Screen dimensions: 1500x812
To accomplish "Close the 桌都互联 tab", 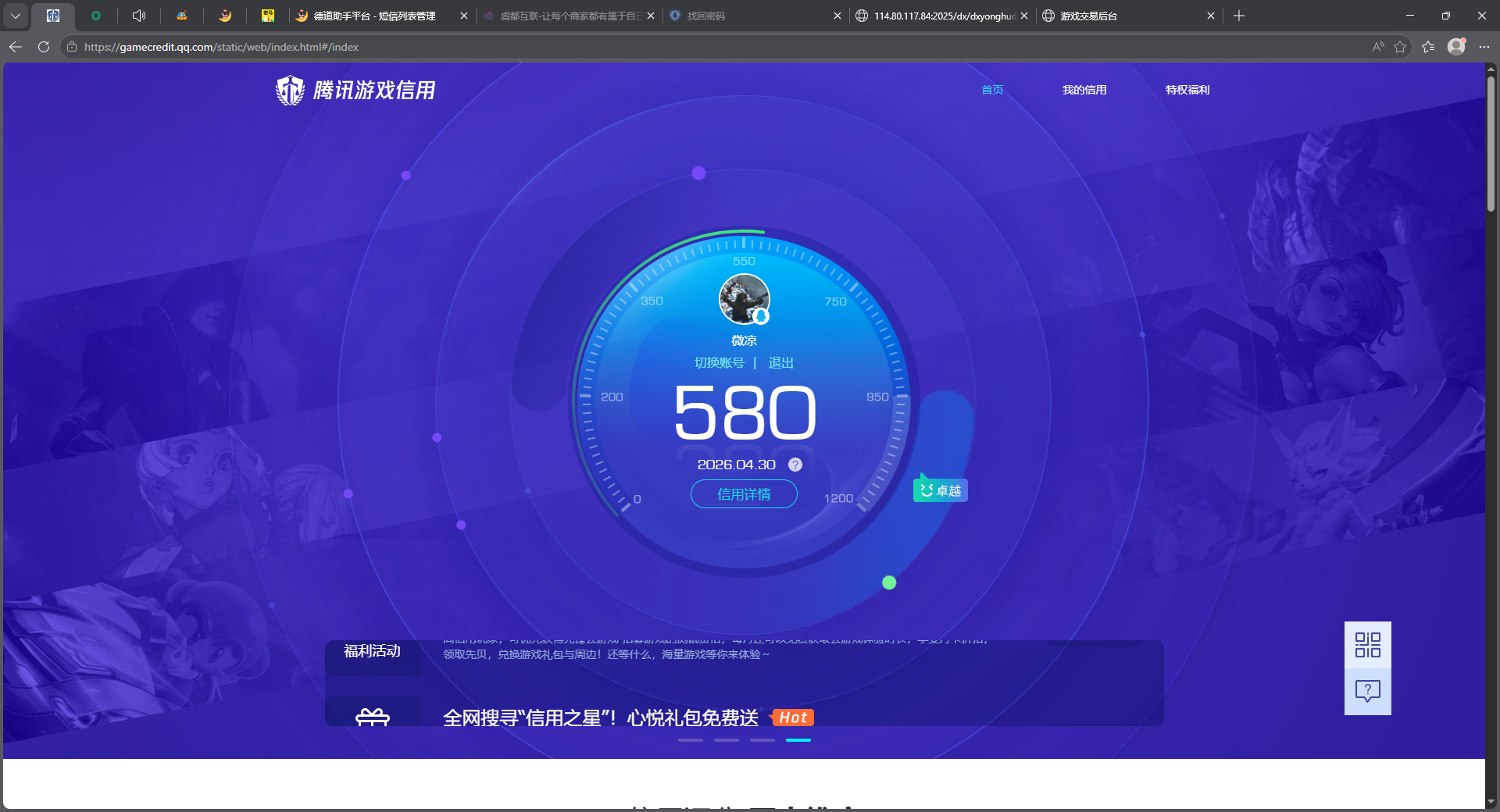I will pos(651,16).
